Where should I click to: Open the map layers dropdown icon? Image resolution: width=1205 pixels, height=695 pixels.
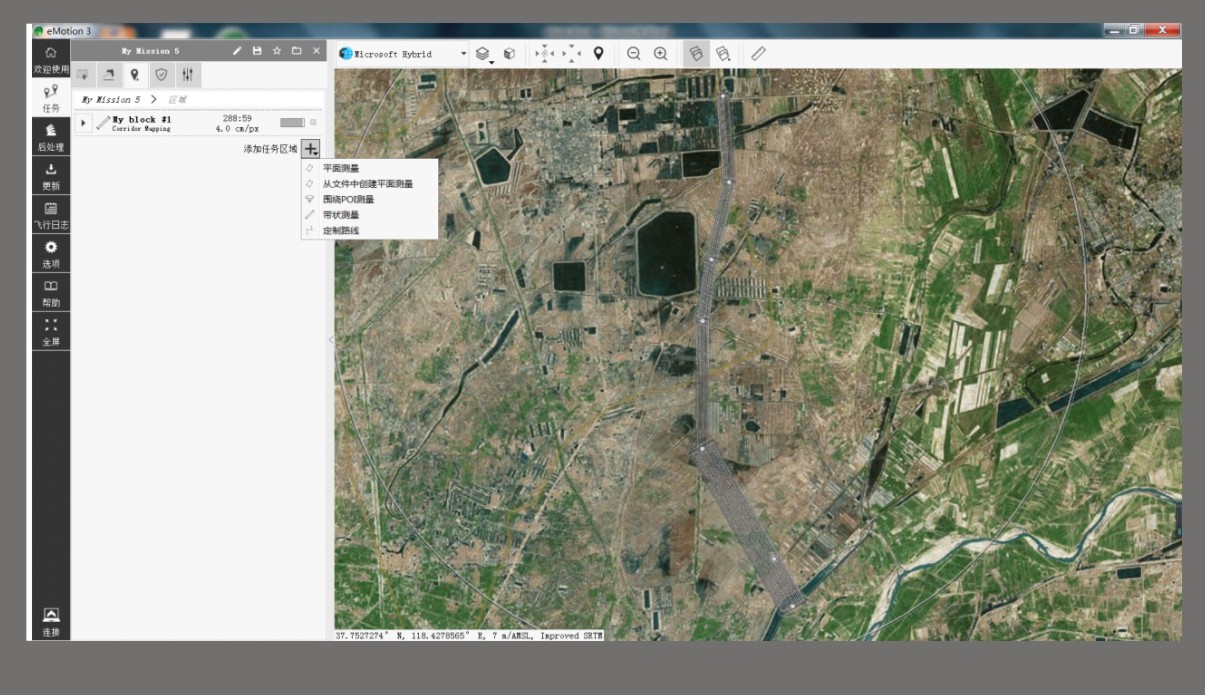(483, 54)
